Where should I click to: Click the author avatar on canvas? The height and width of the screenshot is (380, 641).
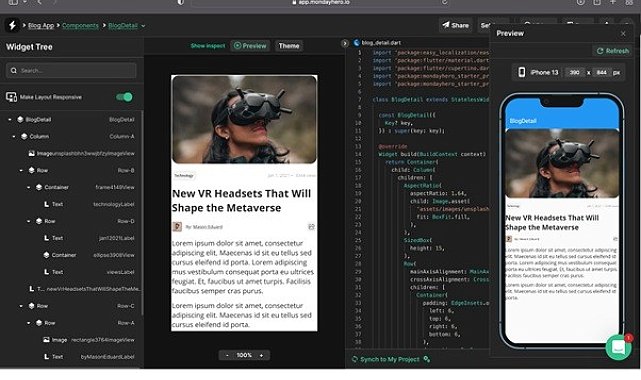coord(177,226)
